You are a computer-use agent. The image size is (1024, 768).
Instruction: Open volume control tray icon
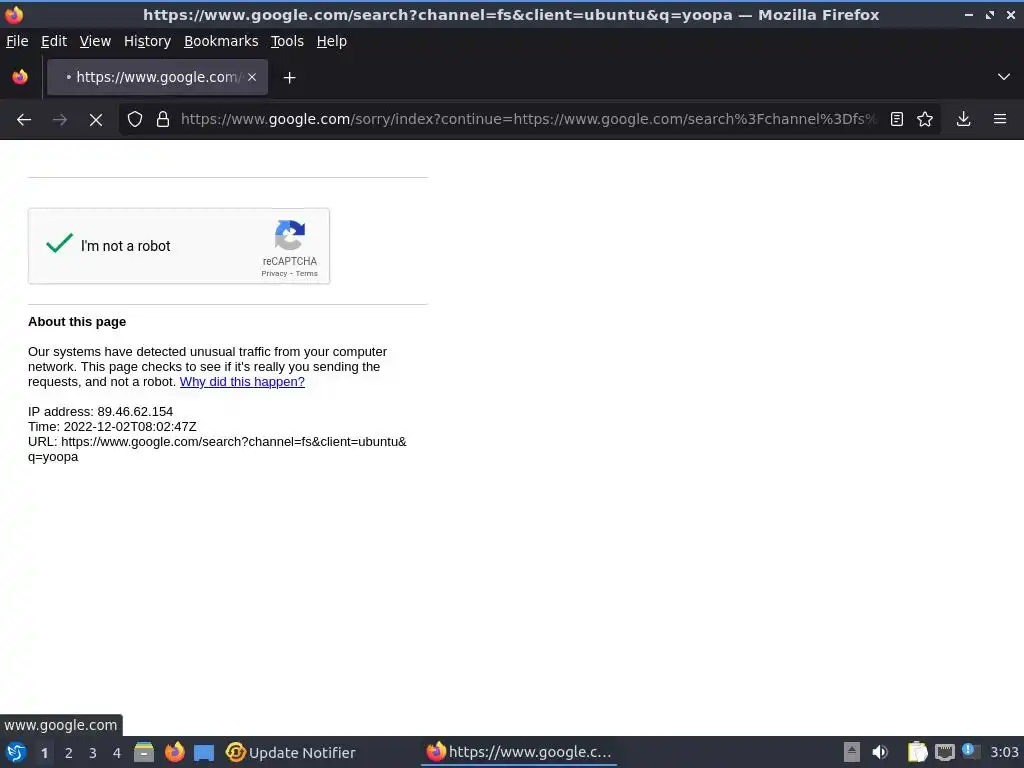point(880,752)
